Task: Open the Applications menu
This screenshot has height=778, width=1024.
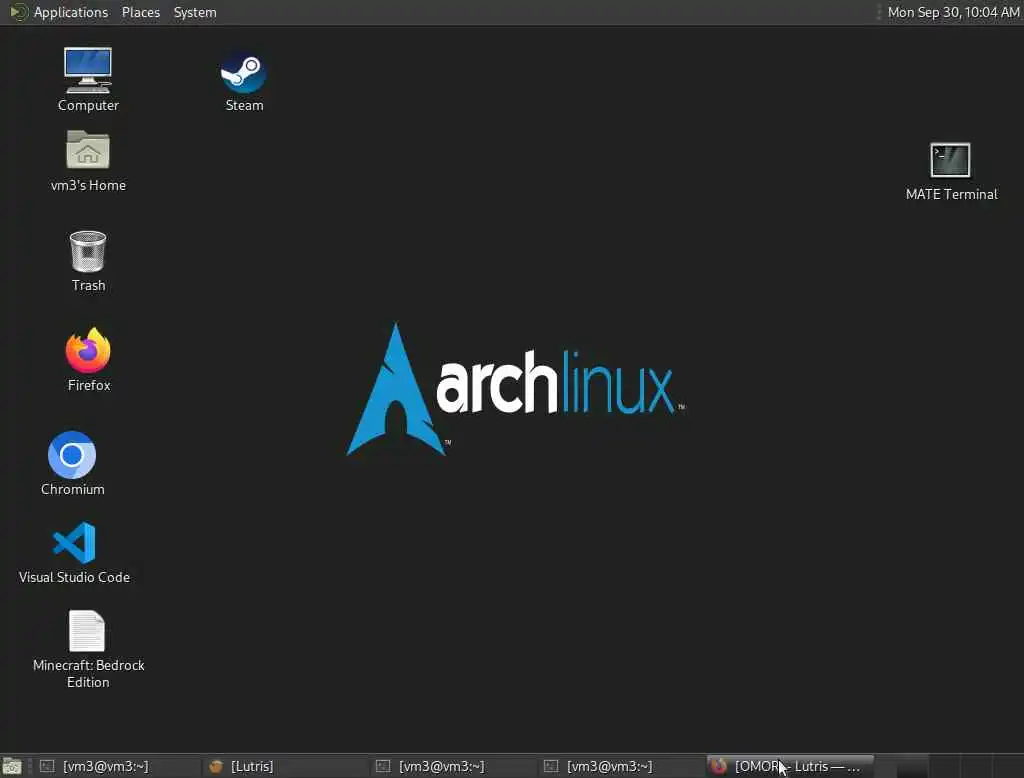Action: (x=71, y=12)
